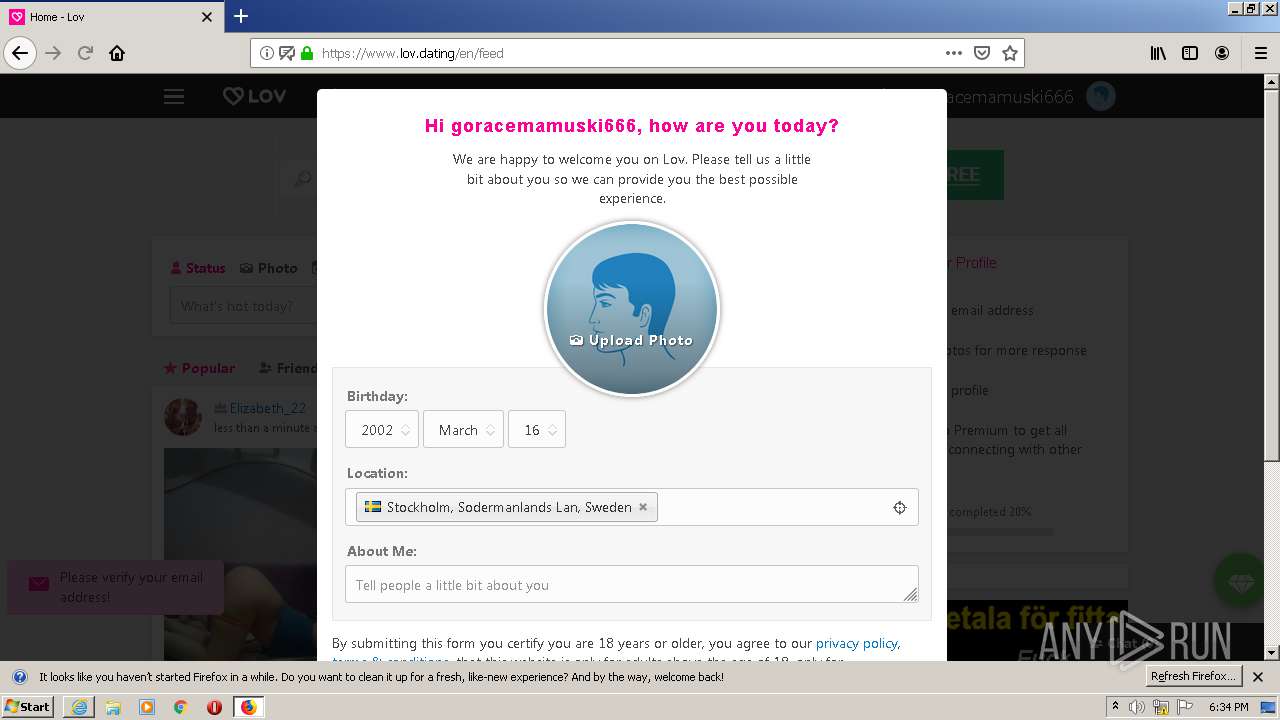
Task: Launch Chrome from the taskbar
Action: click(181, 707)
